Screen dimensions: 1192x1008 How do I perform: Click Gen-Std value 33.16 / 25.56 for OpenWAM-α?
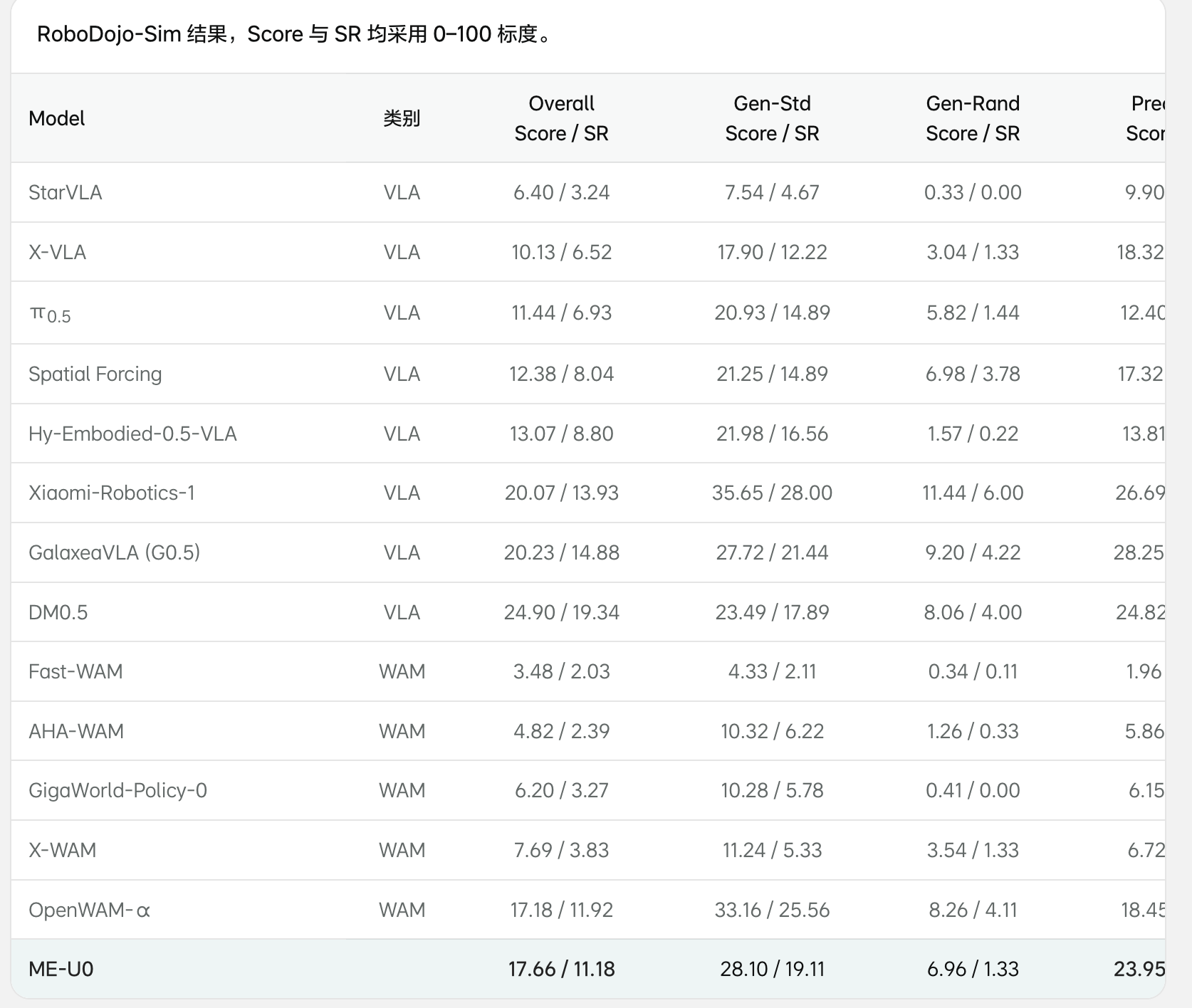(772, 910)
